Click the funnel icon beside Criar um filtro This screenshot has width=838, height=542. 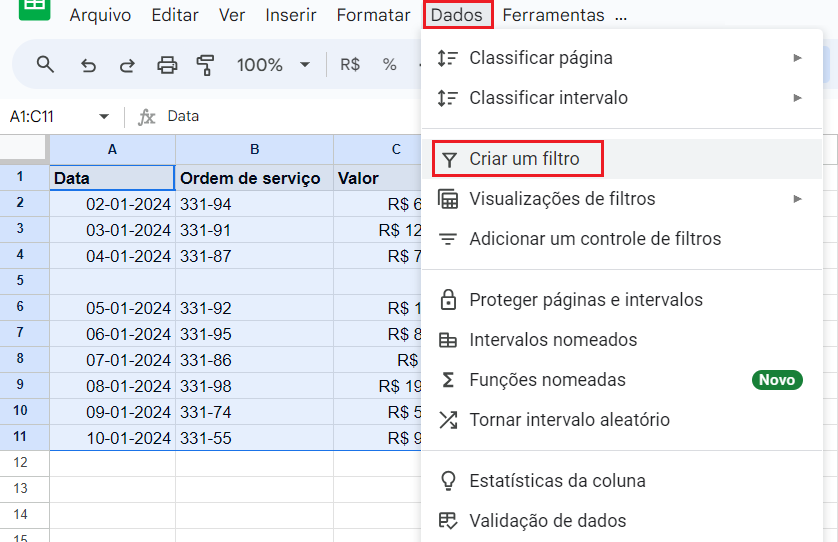[x=449, y=159]
